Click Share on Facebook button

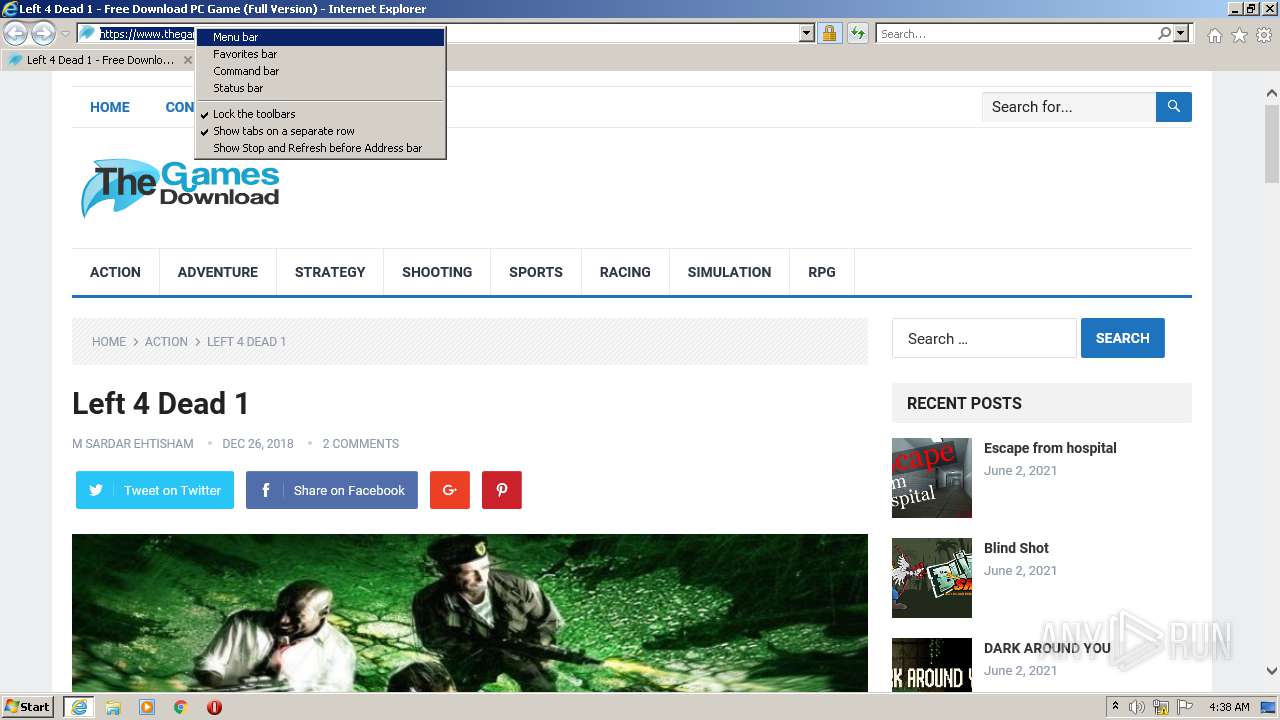coord(332,490)
